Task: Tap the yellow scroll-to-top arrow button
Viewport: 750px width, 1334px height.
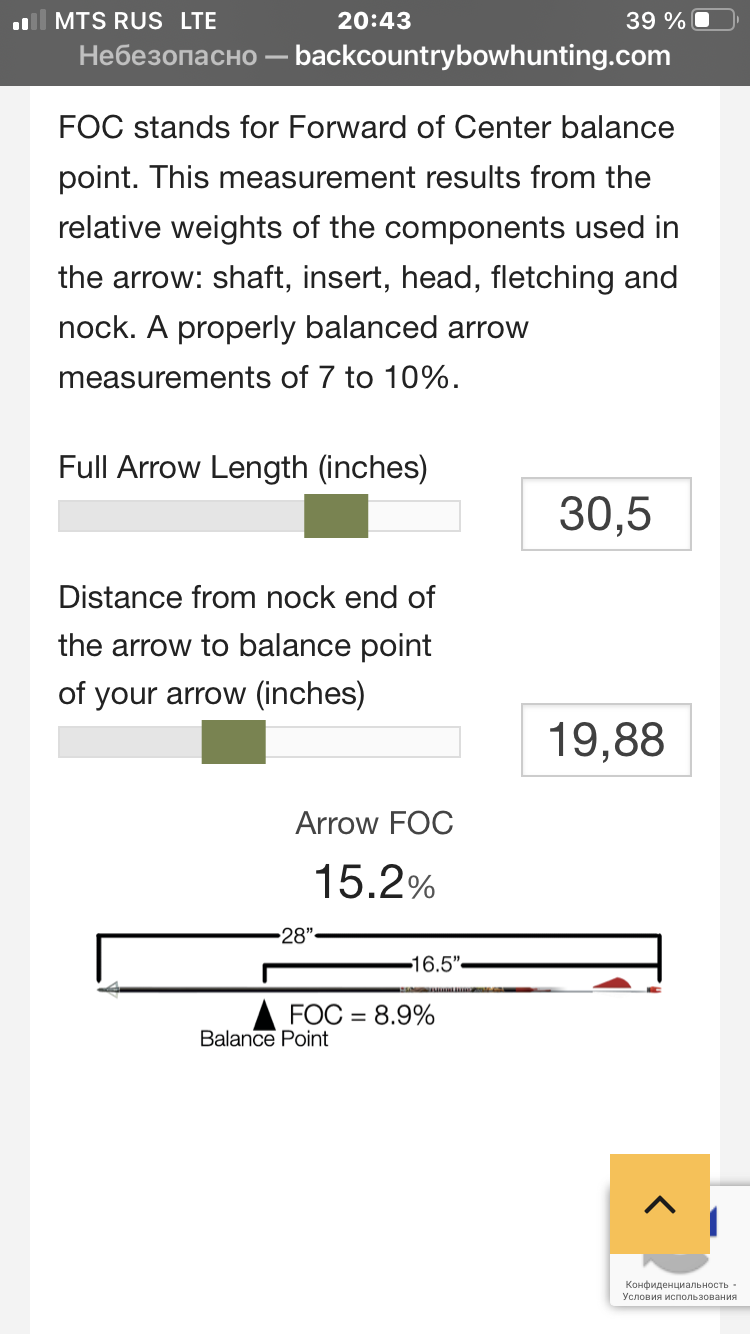Action: coord(660,1204)
